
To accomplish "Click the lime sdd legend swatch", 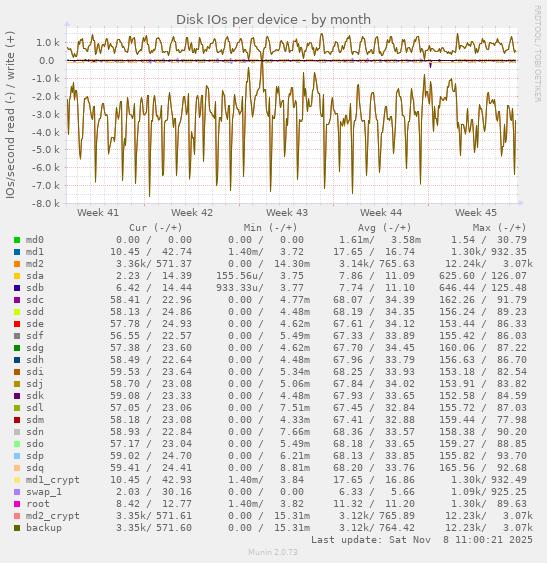I will point(17,312).
